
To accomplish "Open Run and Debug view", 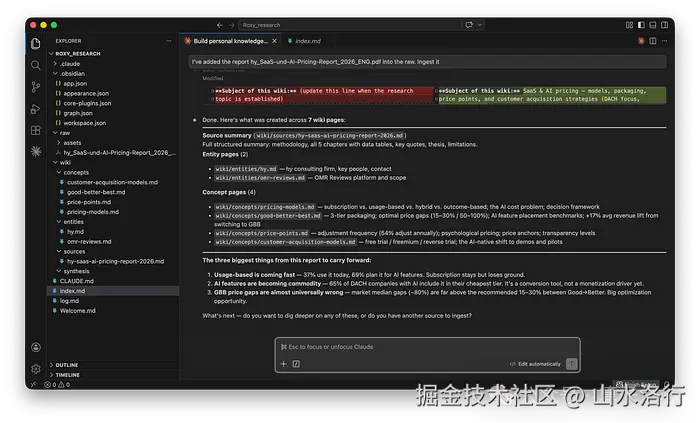I will coord(36,108).
